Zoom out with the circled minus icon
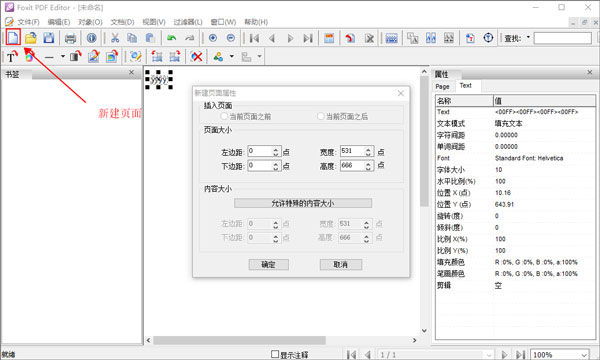This screenshot has width=600, height=360. [x=231, y=38]
